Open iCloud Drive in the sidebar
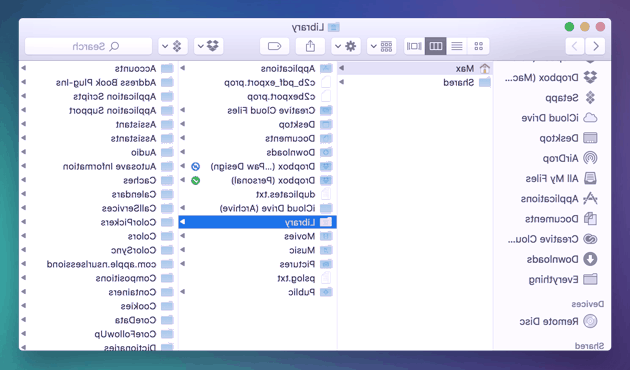Screen dimensions: 630x370 pos(559,118)
